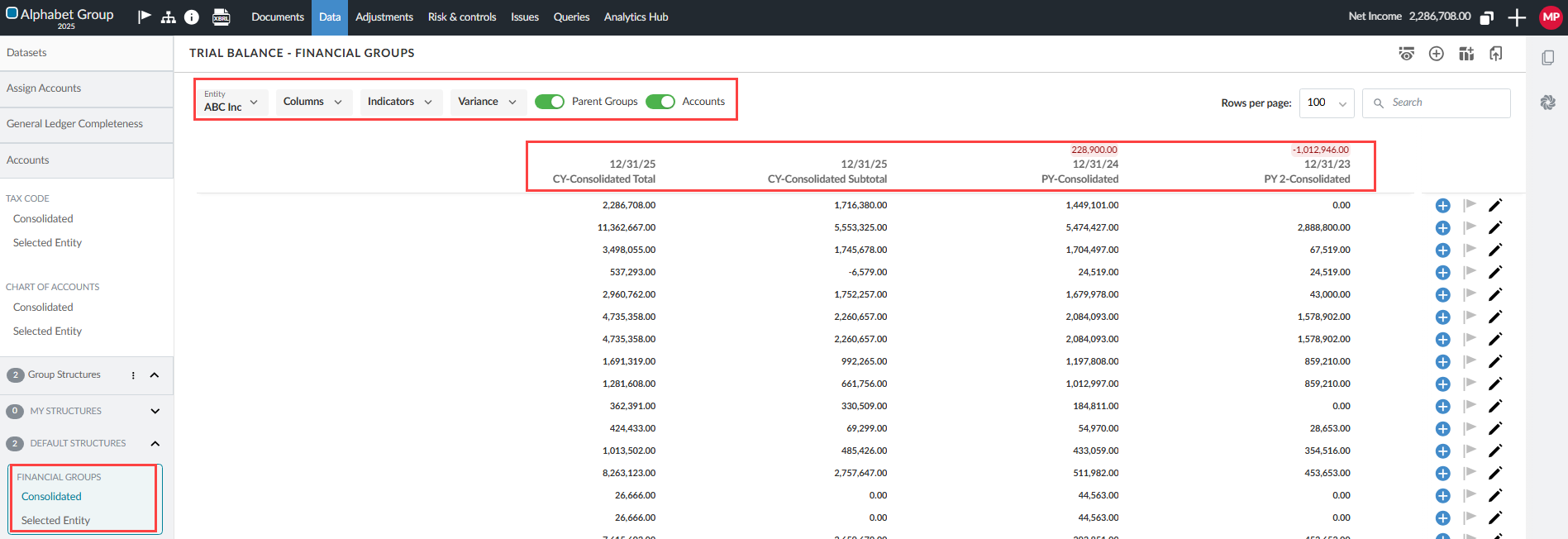Screen dimensions: 1568x539
Task: Click the blue plus on the 1,281,608.00 row
Action: click(x=1443, y=384)
